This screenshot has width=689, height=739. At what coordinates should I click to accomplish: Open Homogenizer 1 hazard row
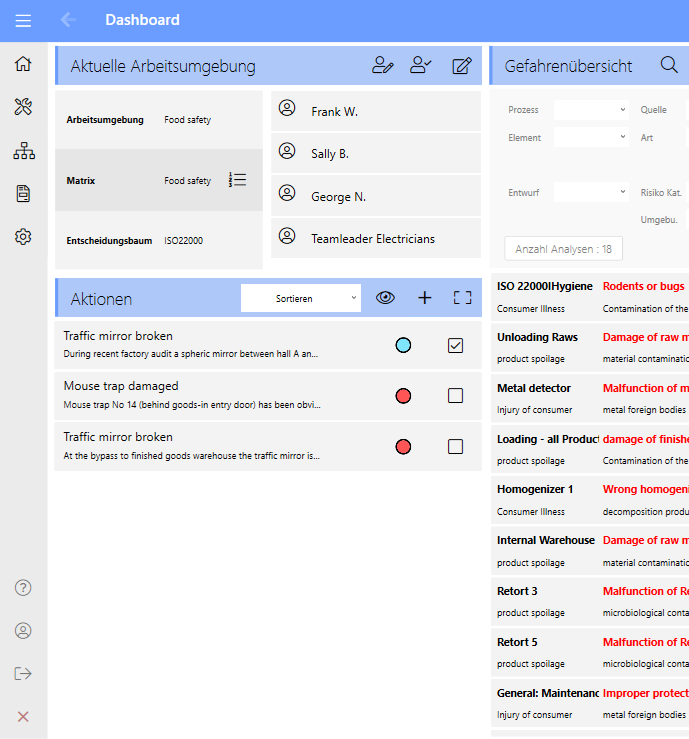[x=590, y=500]
